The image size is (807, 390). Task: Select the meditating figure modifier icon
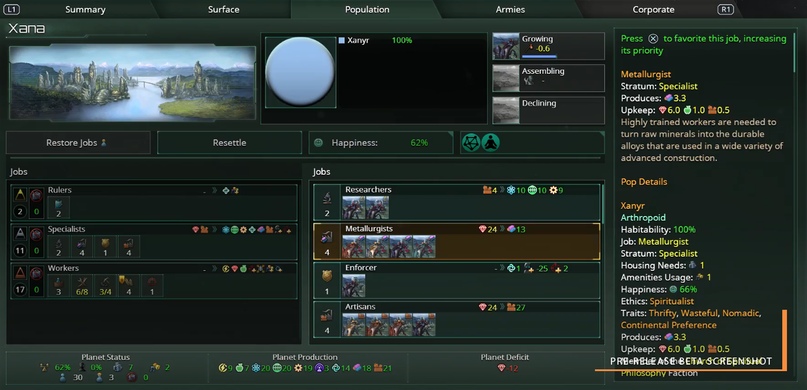pos(490,143)
